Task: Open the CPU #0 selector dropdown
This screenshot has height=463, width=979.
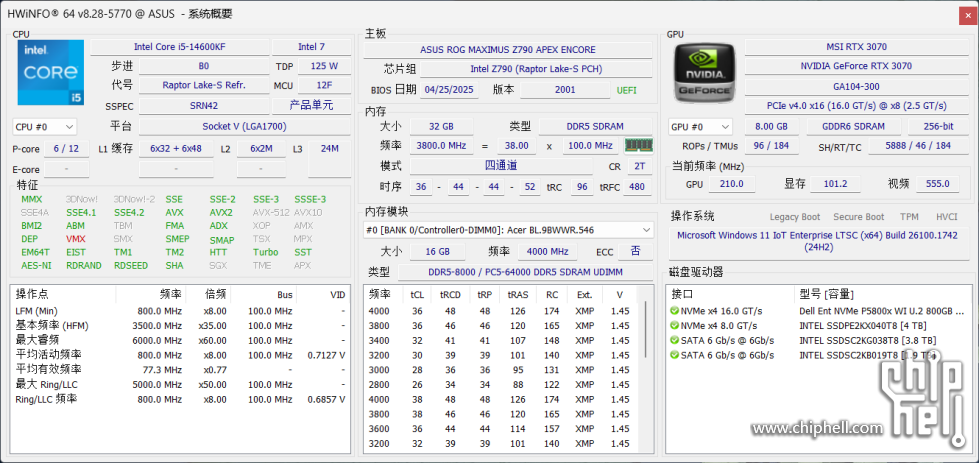Action: [x=44, y=127]
